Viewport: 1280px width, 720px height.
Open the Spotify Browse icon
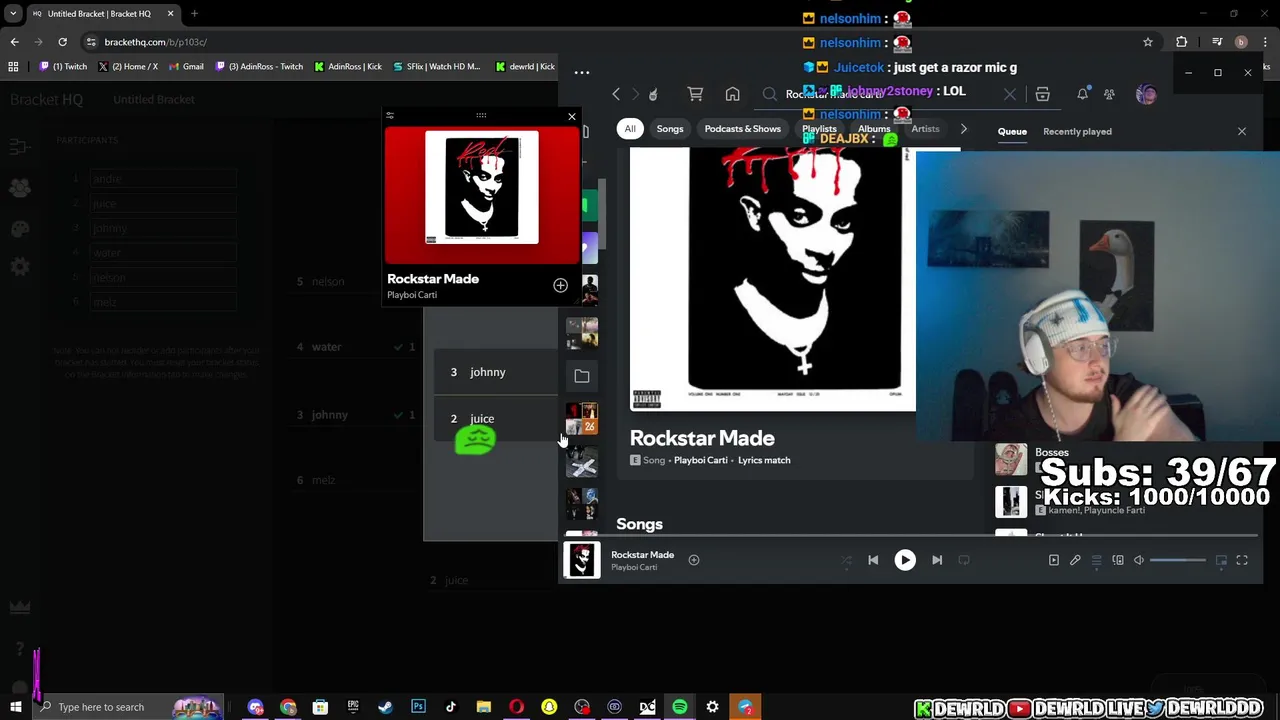click(1042, 94)
